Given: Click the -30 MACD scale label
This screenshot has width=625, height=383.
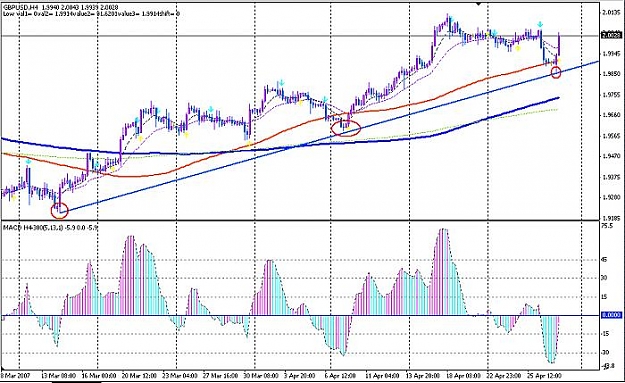Looking at the screenshot, I should click(x=605, y=353).
